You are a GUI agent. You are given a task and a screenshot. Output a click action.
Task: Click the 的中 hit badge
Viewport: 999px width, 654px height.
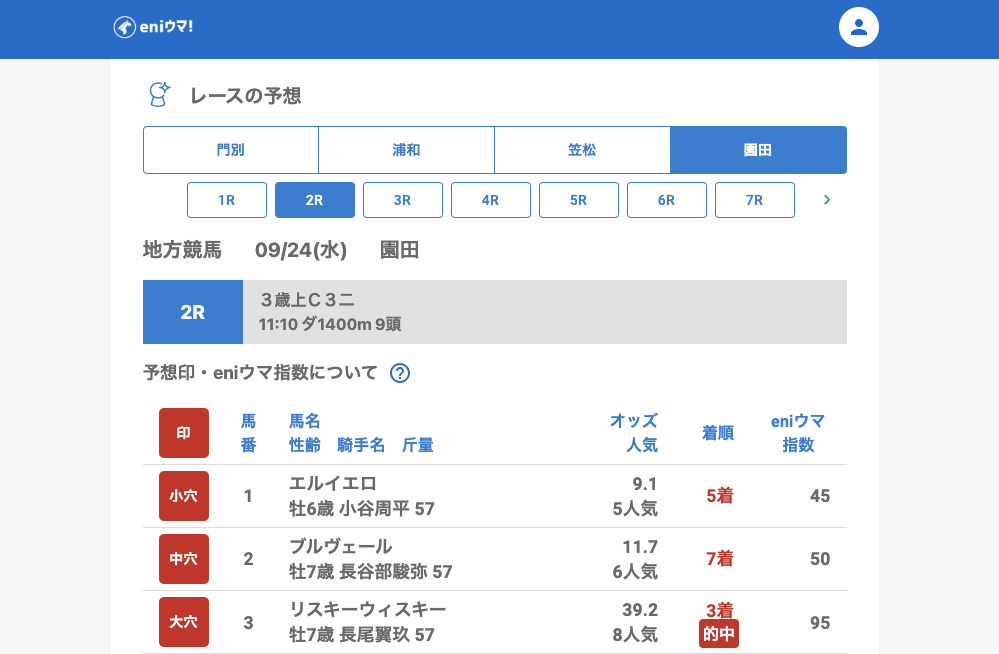pos(718,634)
